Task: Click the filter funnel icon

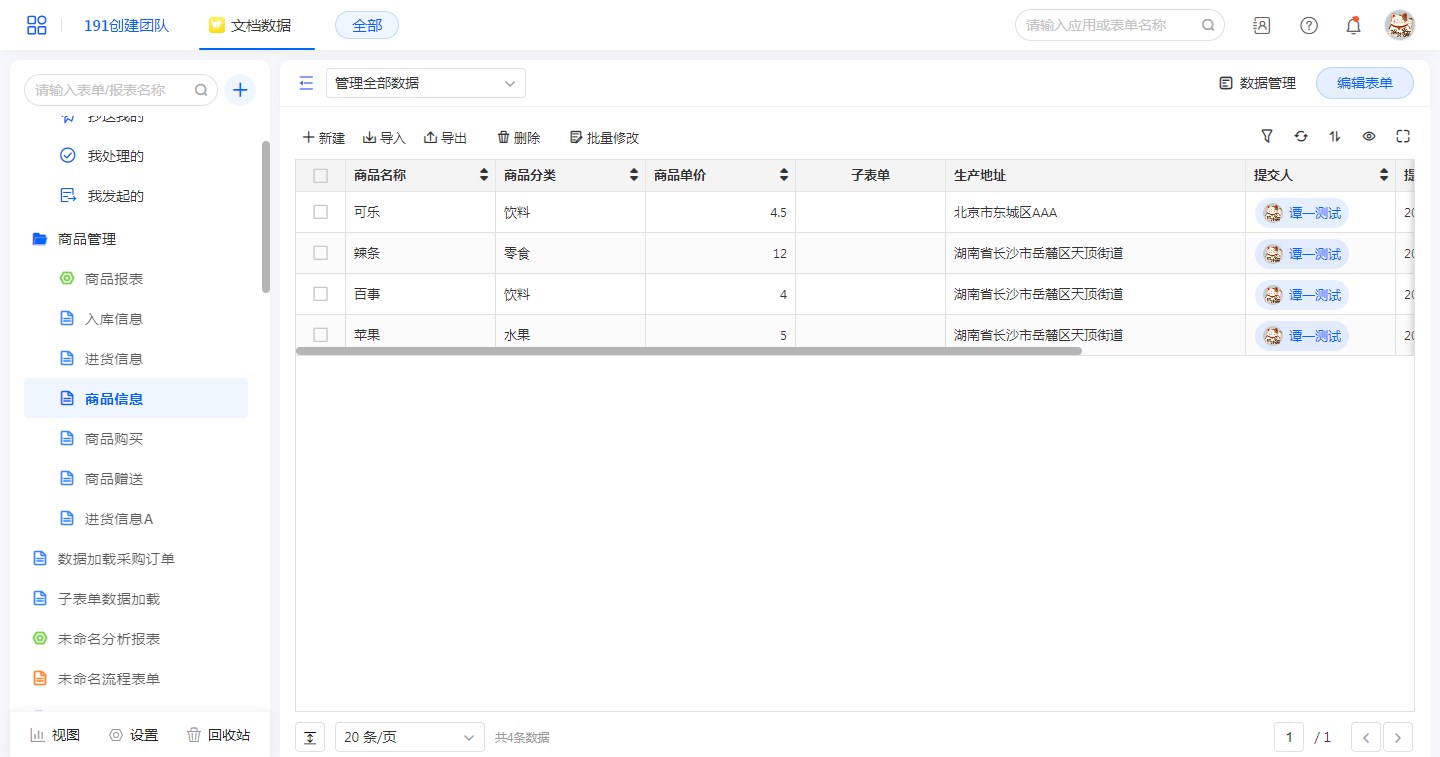Action: tap(1267, 137)
